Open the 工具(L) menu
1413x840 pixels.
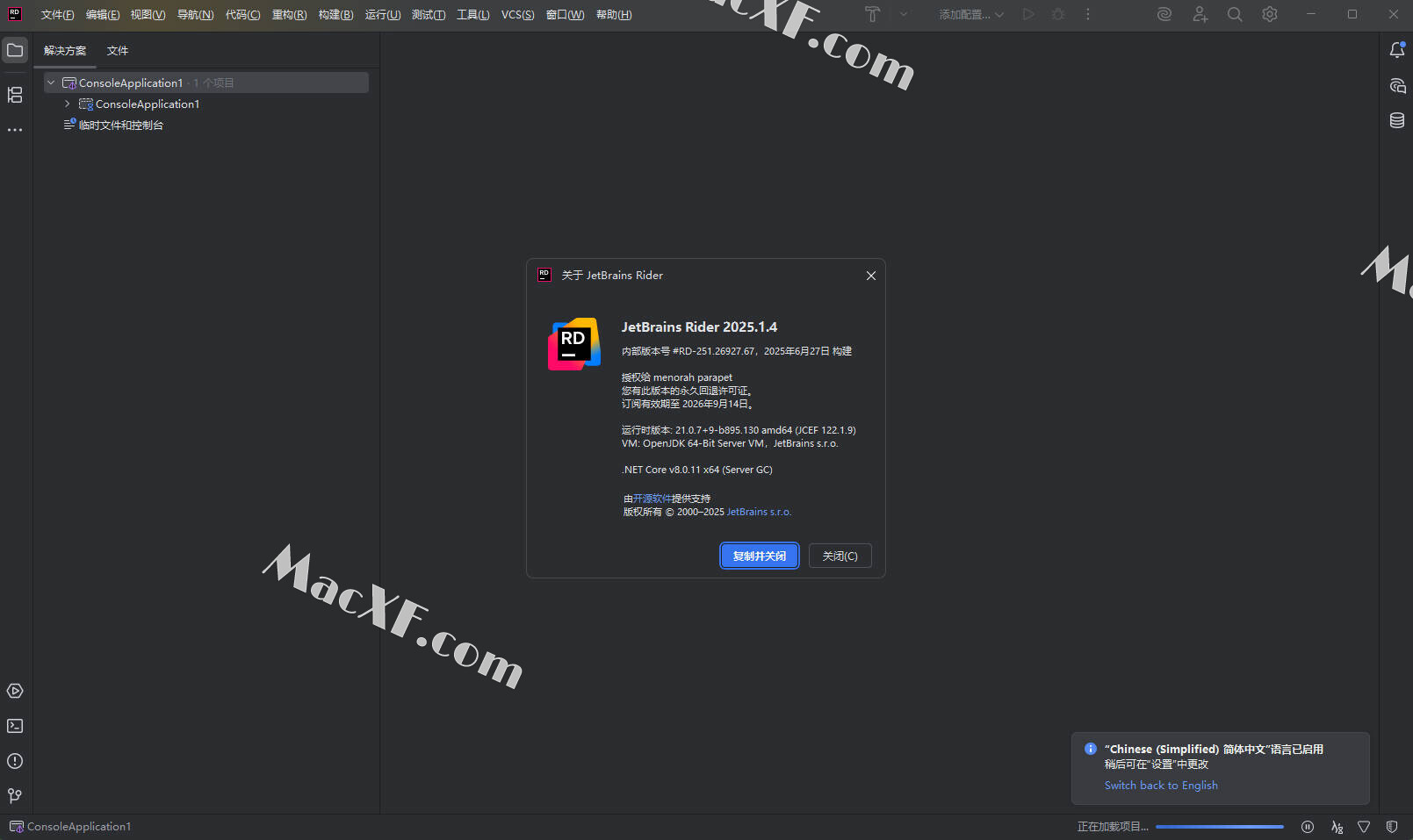(x=473, y=15)
